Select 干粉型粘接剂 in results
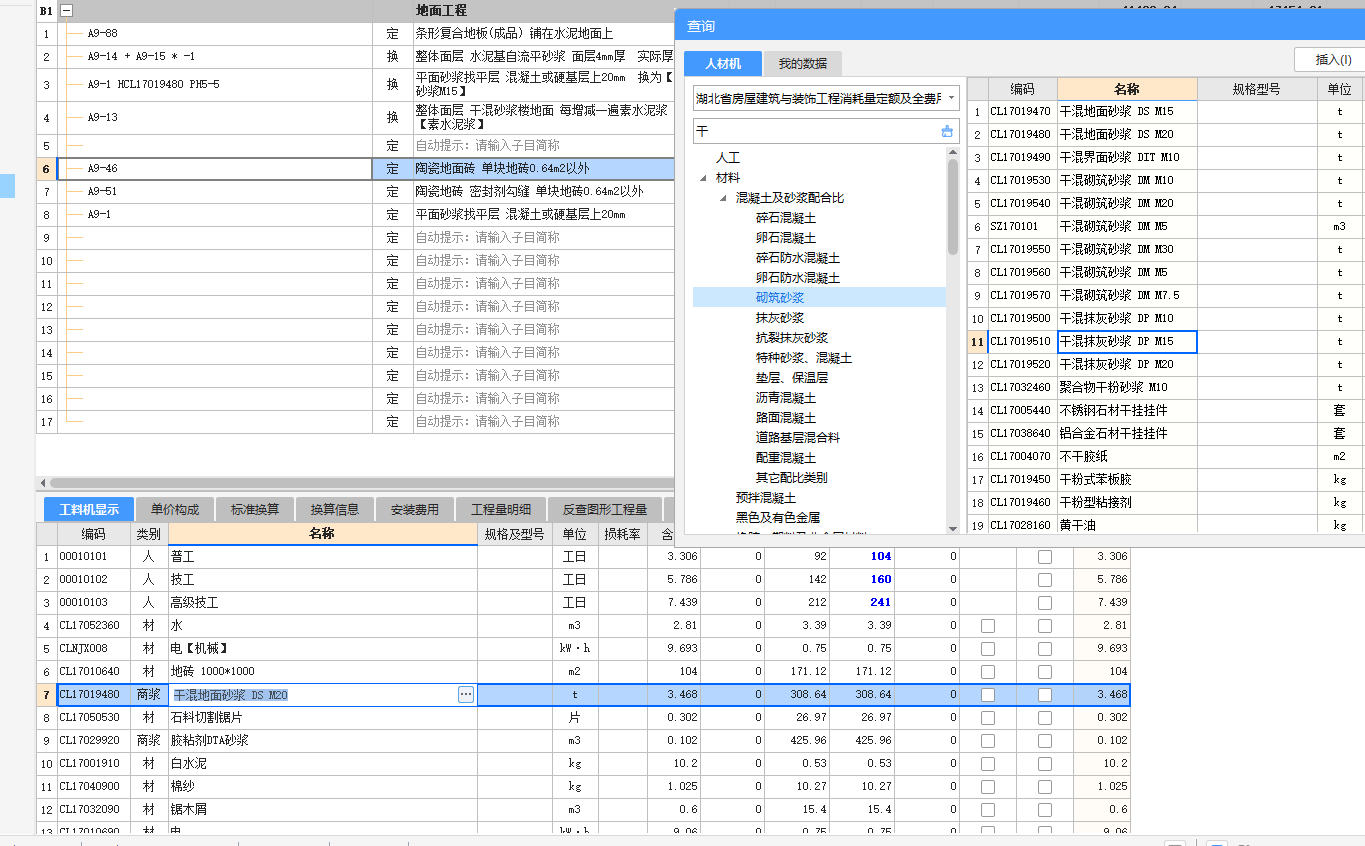 pos(1127,503)
